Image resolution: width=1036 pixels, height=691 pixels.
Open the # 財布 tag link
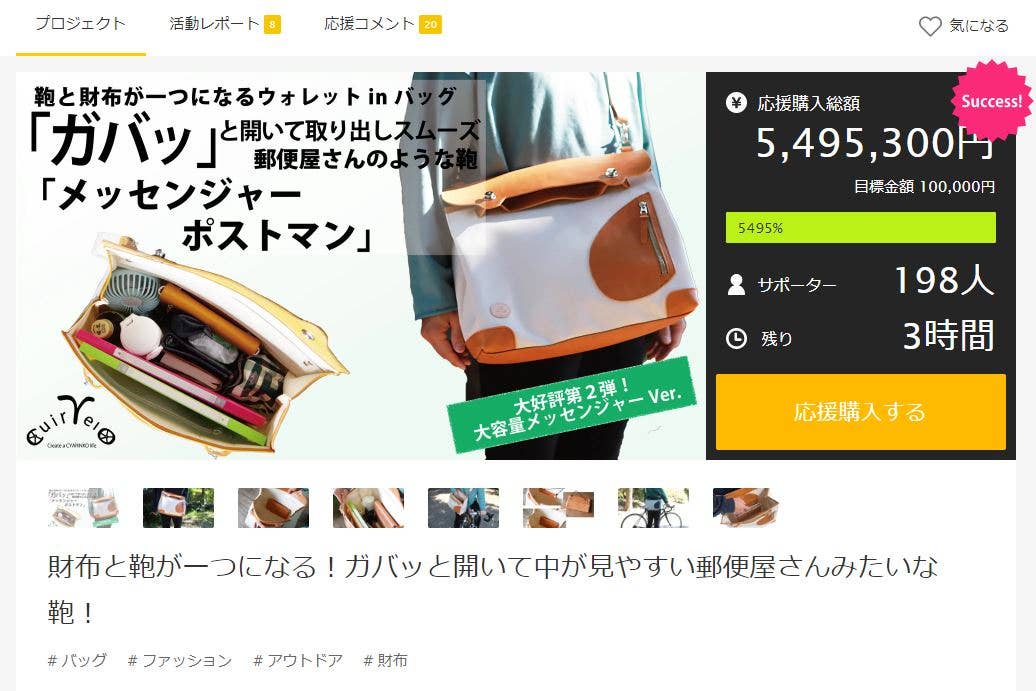[x=385, y=660]
